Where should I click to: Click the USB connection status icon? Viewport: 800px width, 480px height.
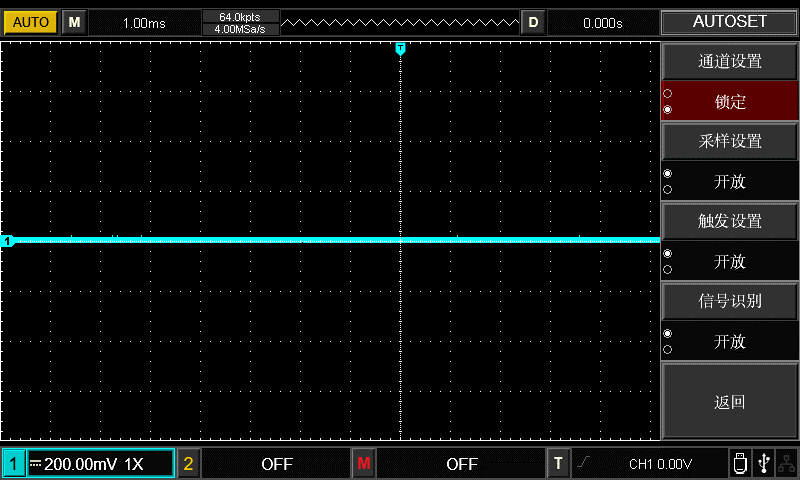pos(764,463)
